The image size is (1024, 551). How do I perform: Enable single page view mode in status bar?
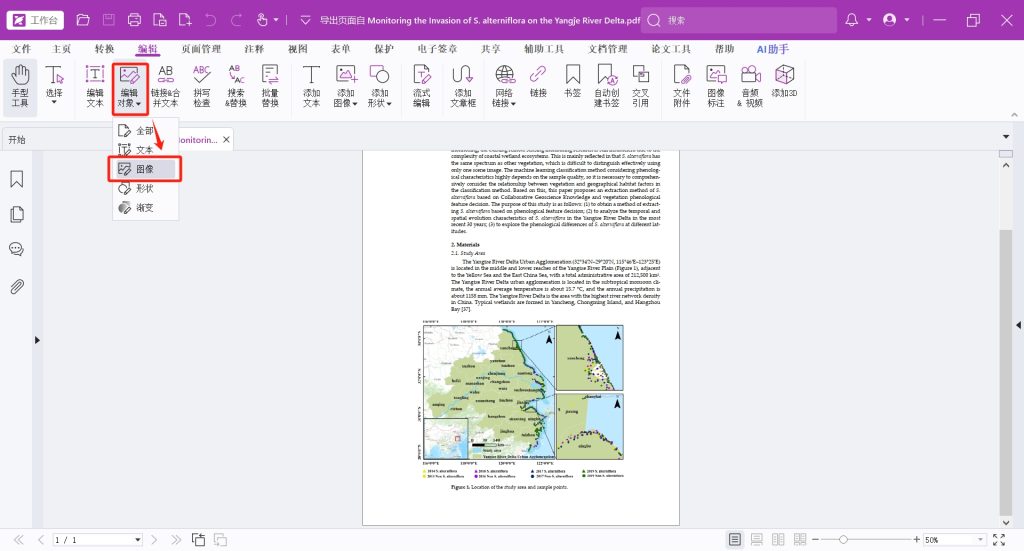pyautogui.click(x=735, y=540)
